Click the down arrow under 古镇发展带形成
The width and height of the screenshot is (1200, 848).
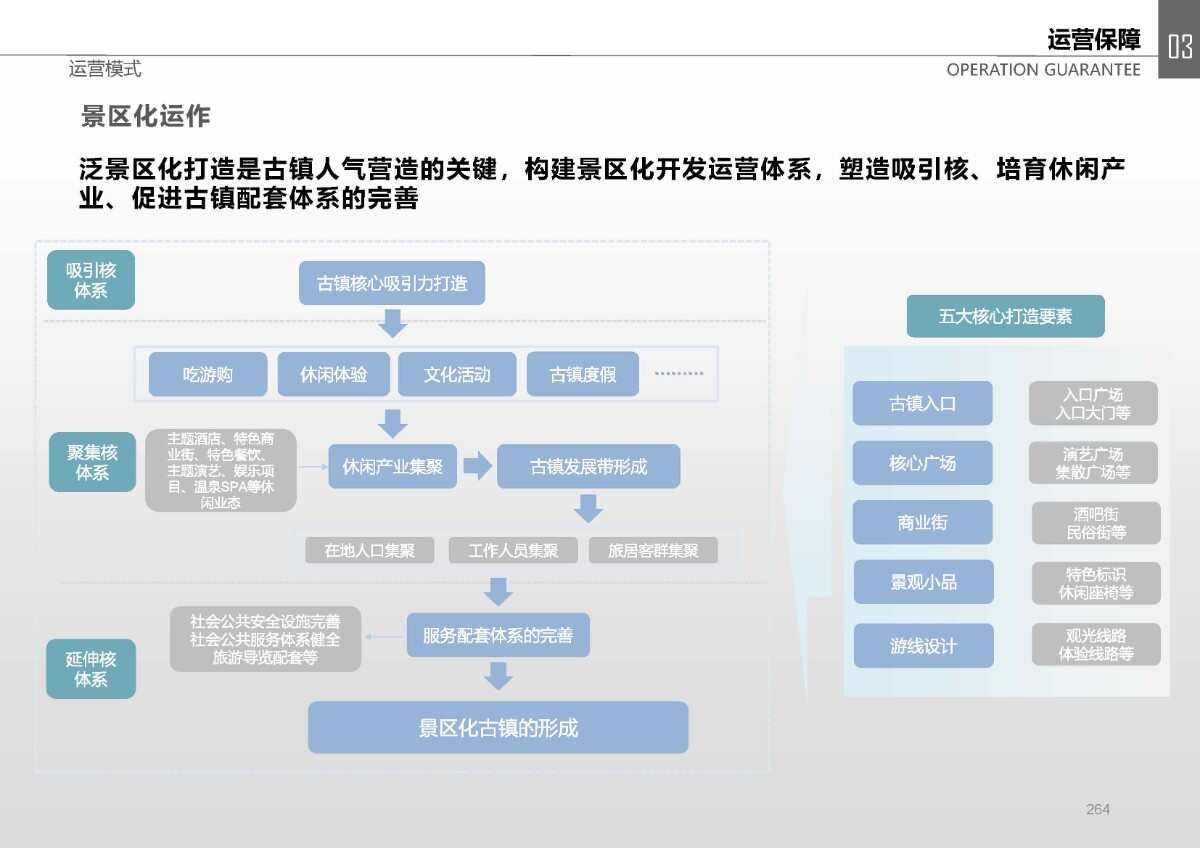pyautogui.click(x=588, y=508)
